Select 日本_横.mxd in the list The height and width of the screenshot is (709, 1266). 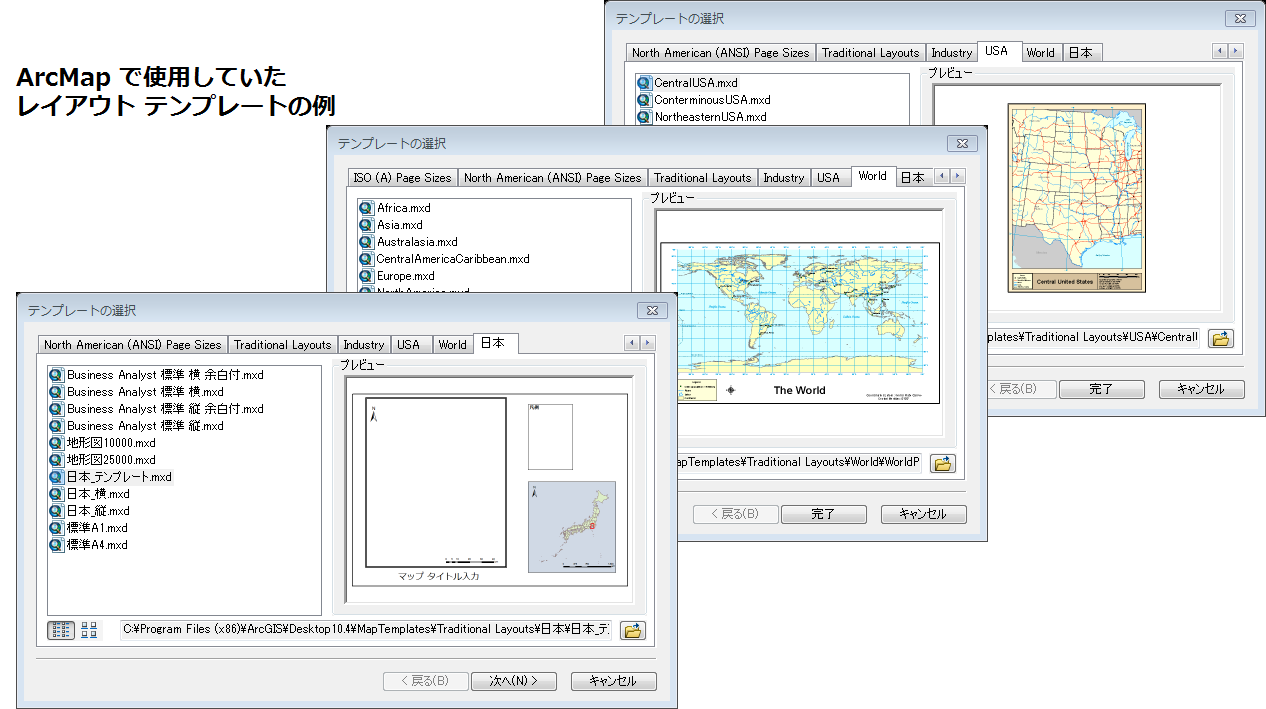tap(98, 494)
